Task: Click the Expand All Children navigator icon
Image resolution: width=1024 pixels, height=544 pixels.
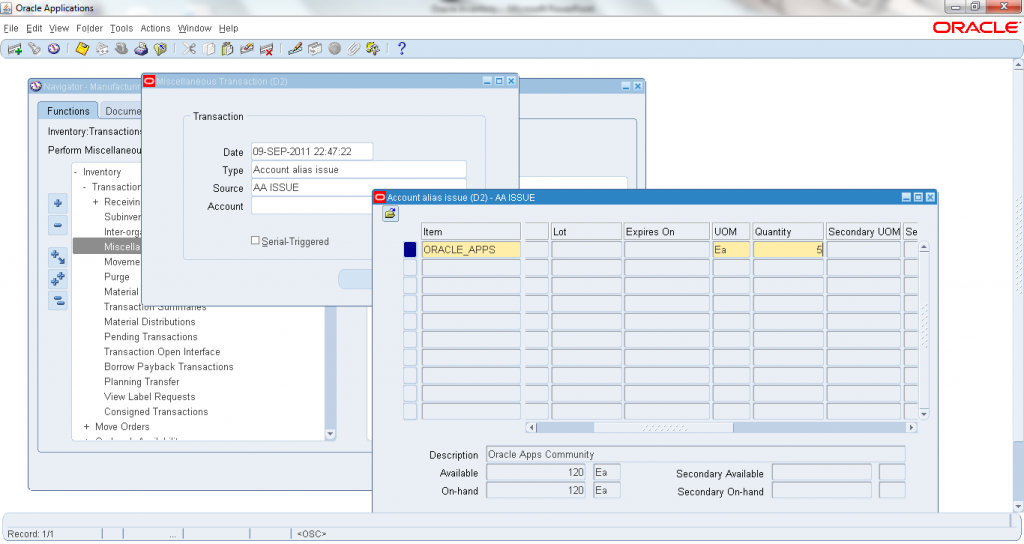Action: pos(59,279)
